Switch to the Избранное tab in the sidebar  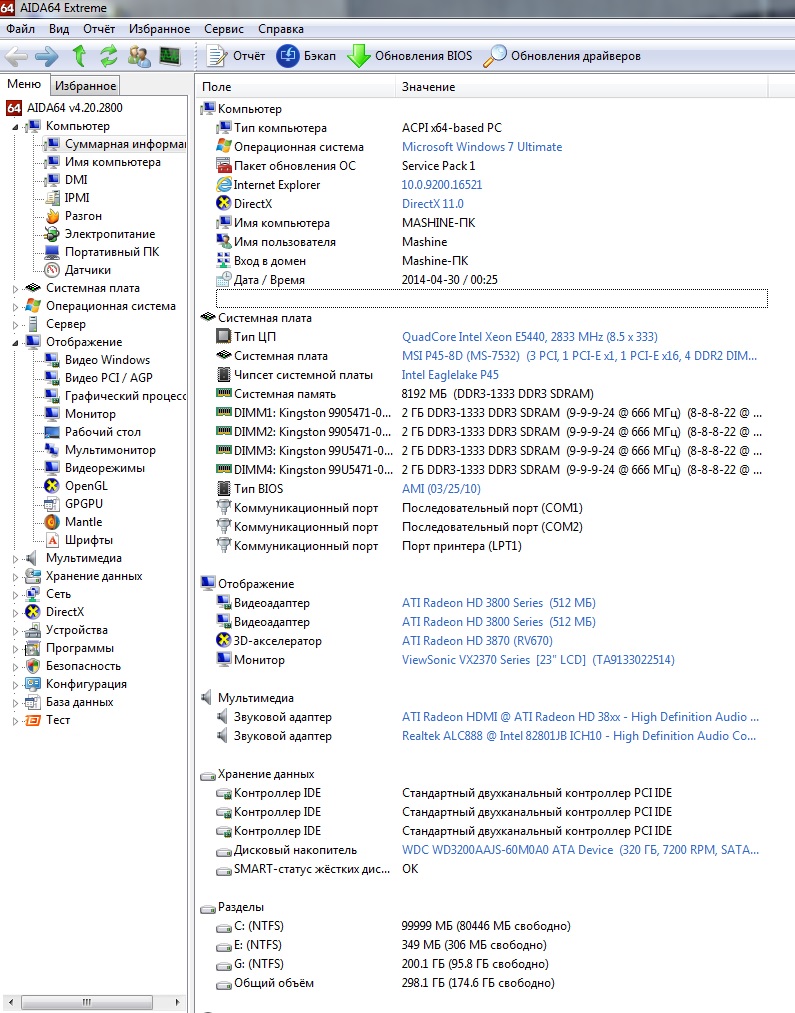[85, 86]
